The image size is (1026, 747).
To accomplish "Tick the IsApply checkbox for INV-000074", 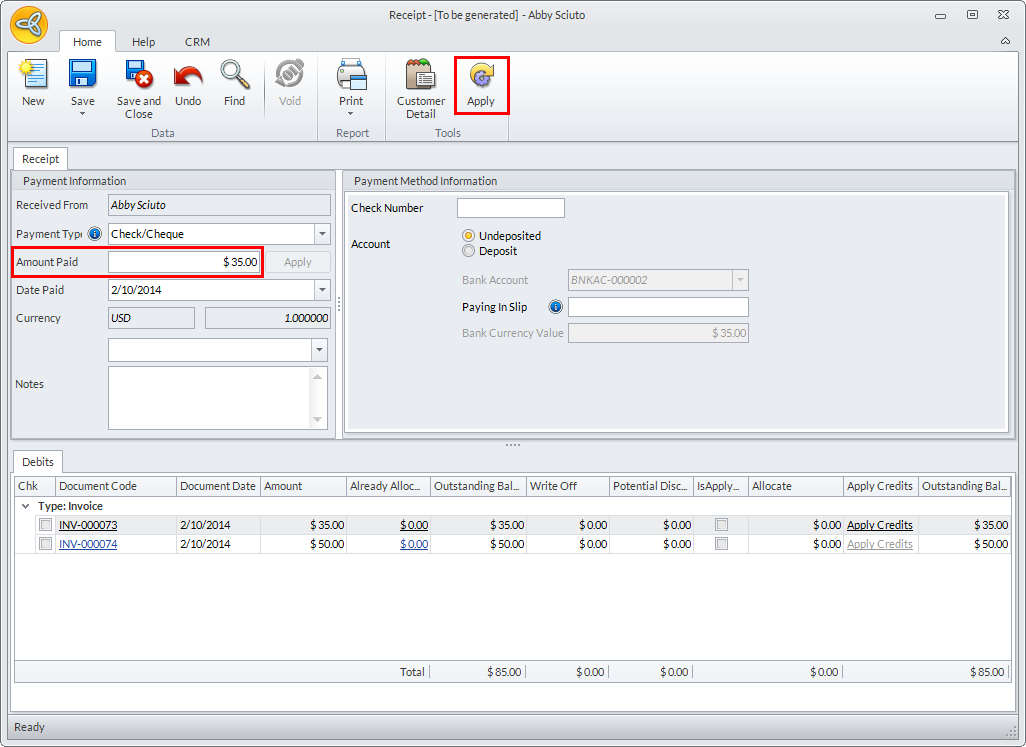I will point(721,544).
